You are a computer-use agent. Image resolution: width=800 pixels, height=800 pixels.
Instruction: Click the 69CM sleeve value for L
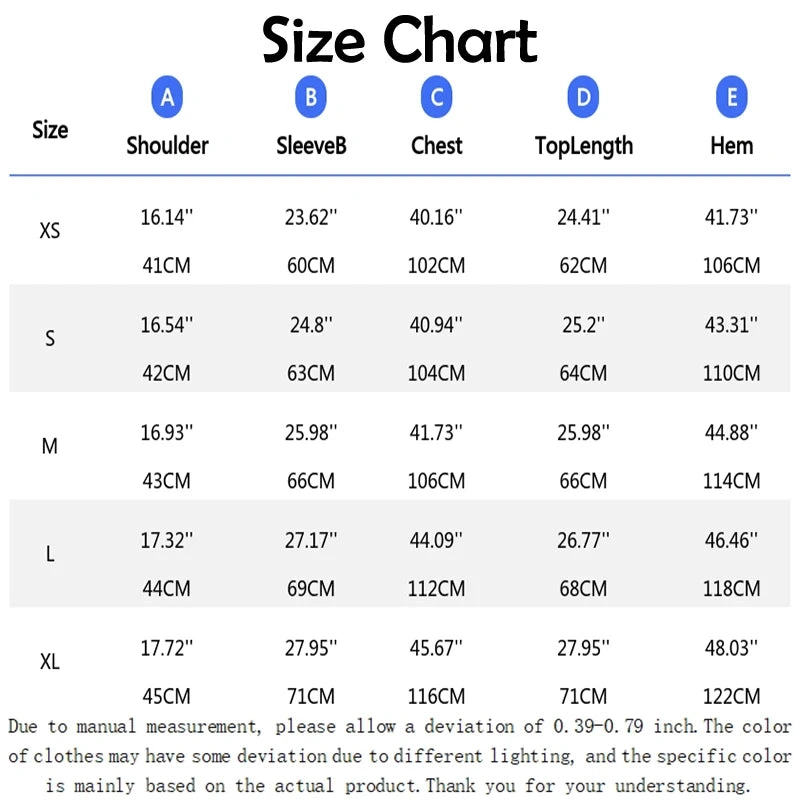pyautogui.click(x=311, y=589)
